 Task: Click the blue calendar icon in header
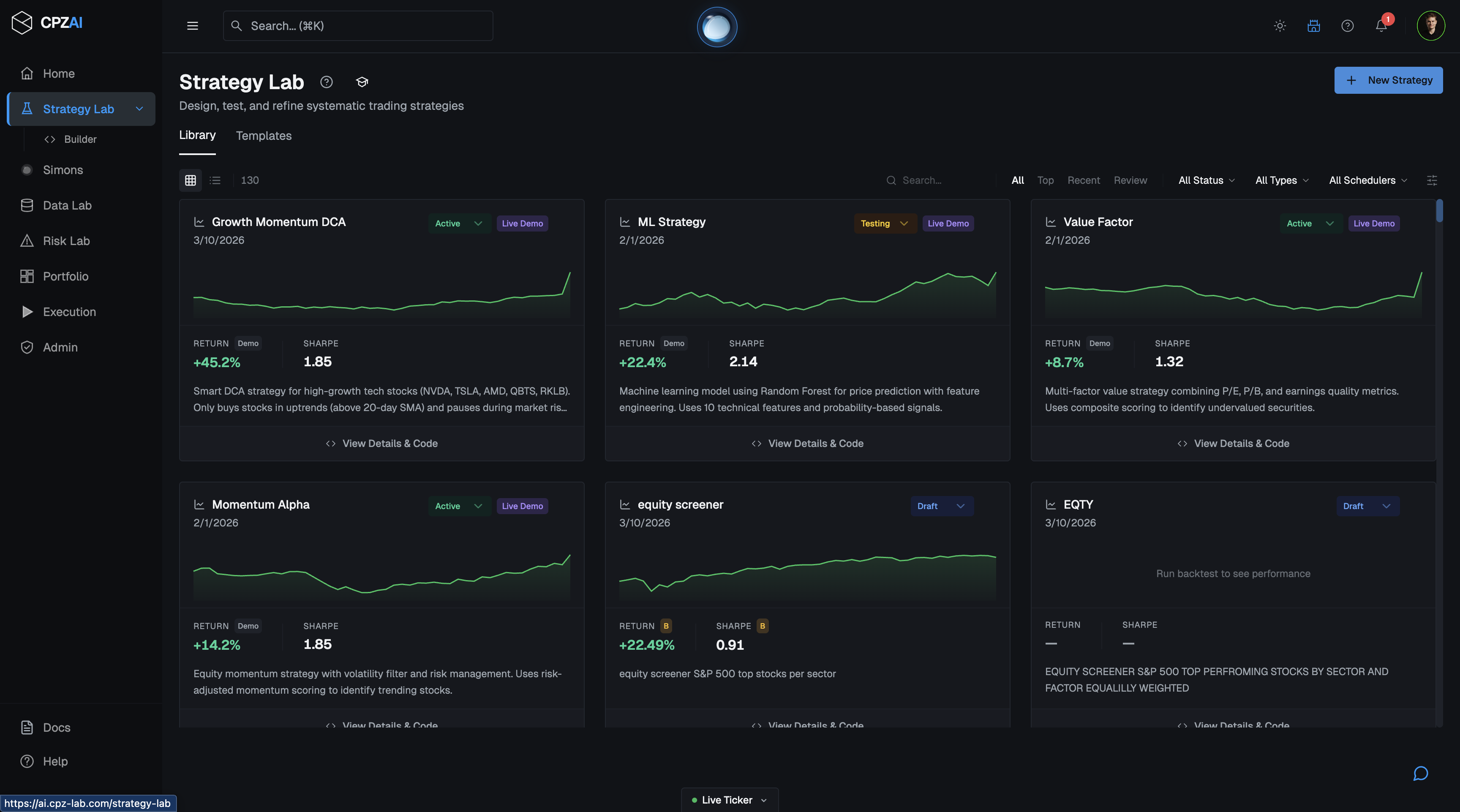pos(1314,26)
